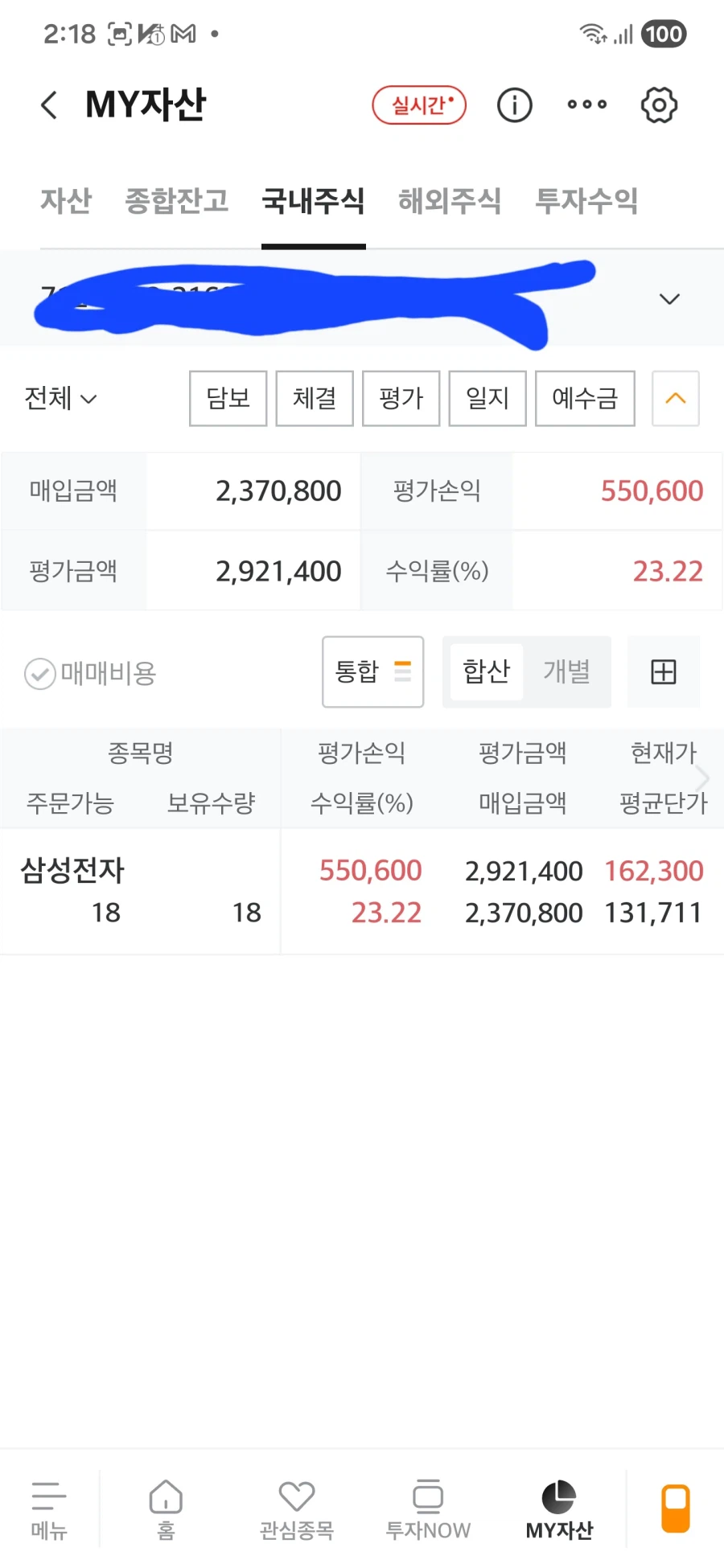Select the 합산 view option

tap(486, 671)
